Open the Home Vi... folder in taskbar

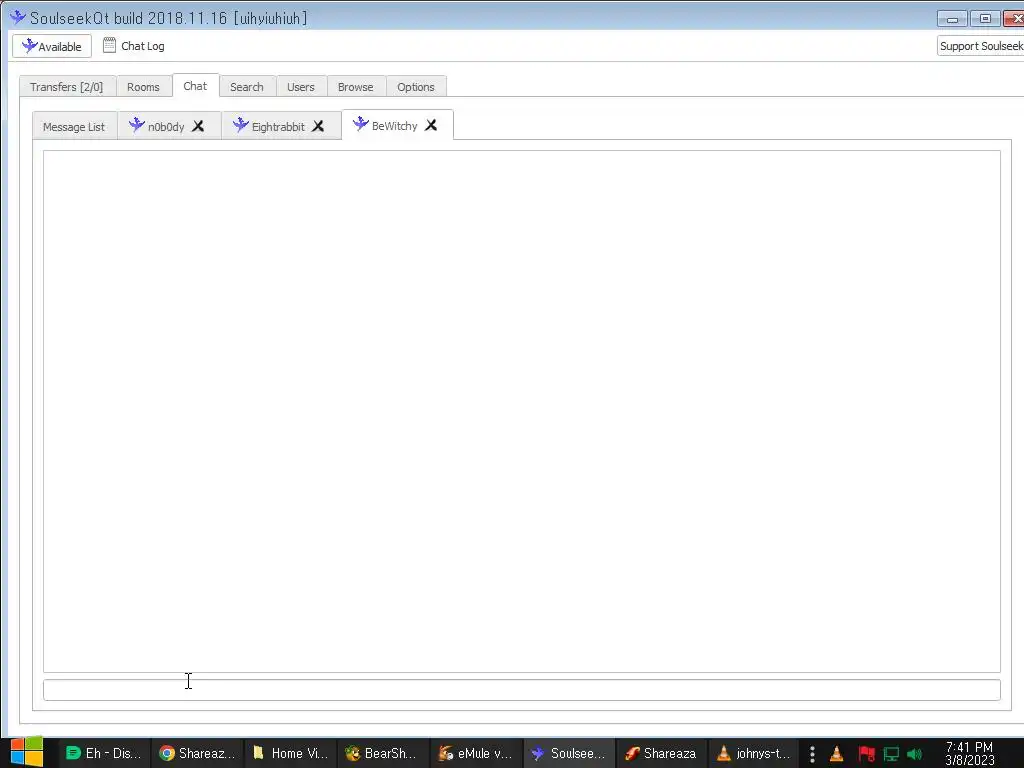291,754
